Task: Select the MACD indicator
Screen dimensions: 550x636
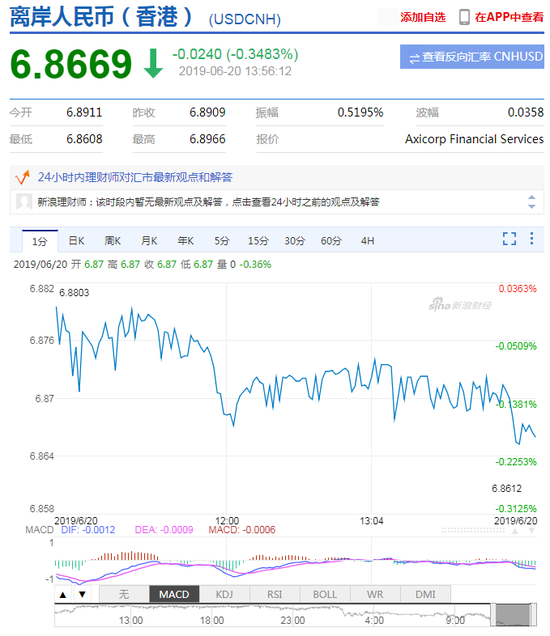Action: pyautogui.click(x=174, y=595)
